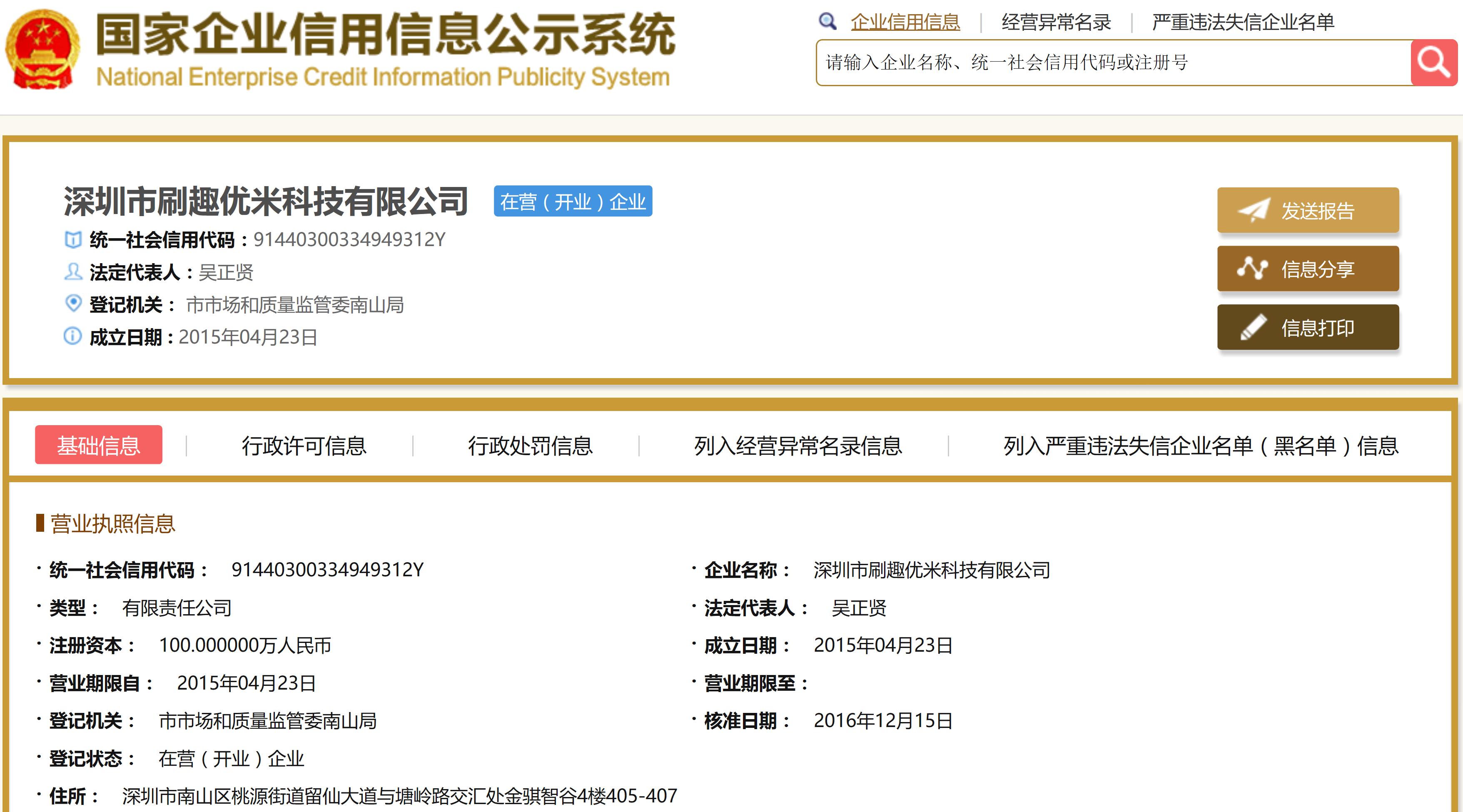
Task: Click the share nodes icon on 信息分享
Action: point(1253,268)
